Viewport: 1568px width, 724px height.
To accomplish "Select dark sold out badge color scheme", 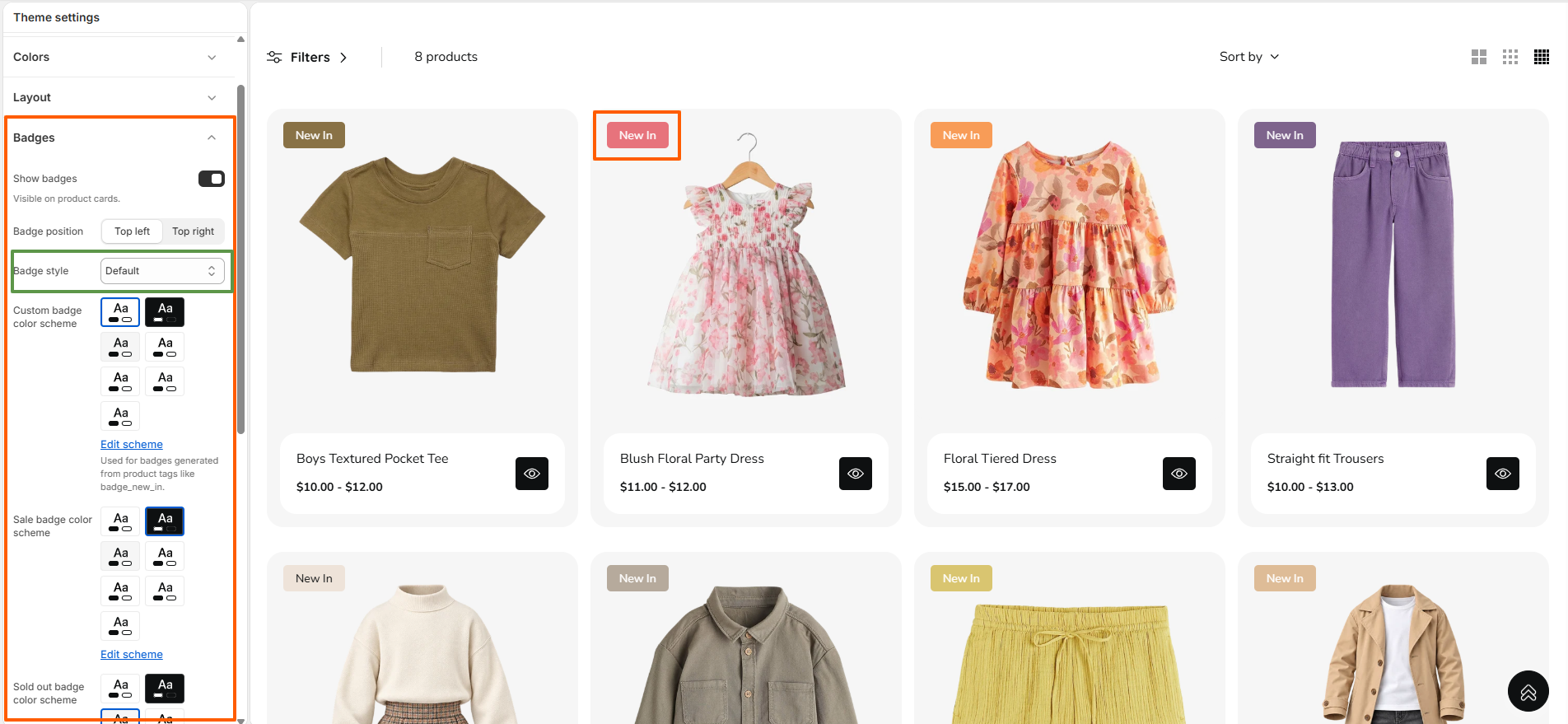I will point(165,689).
